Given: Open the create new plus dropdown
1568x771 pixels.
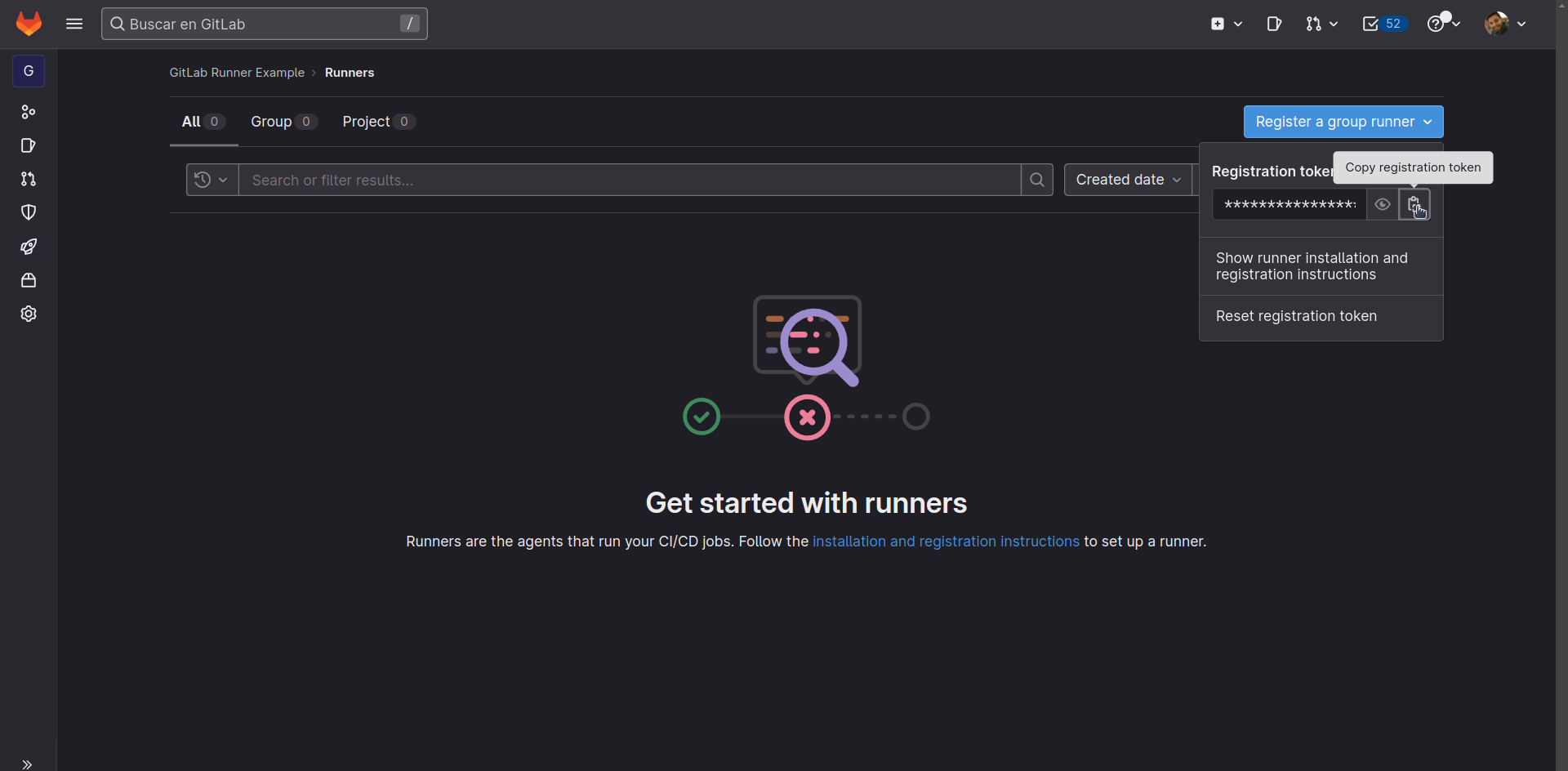Looking at the screenshot, I should (1226, 24).
